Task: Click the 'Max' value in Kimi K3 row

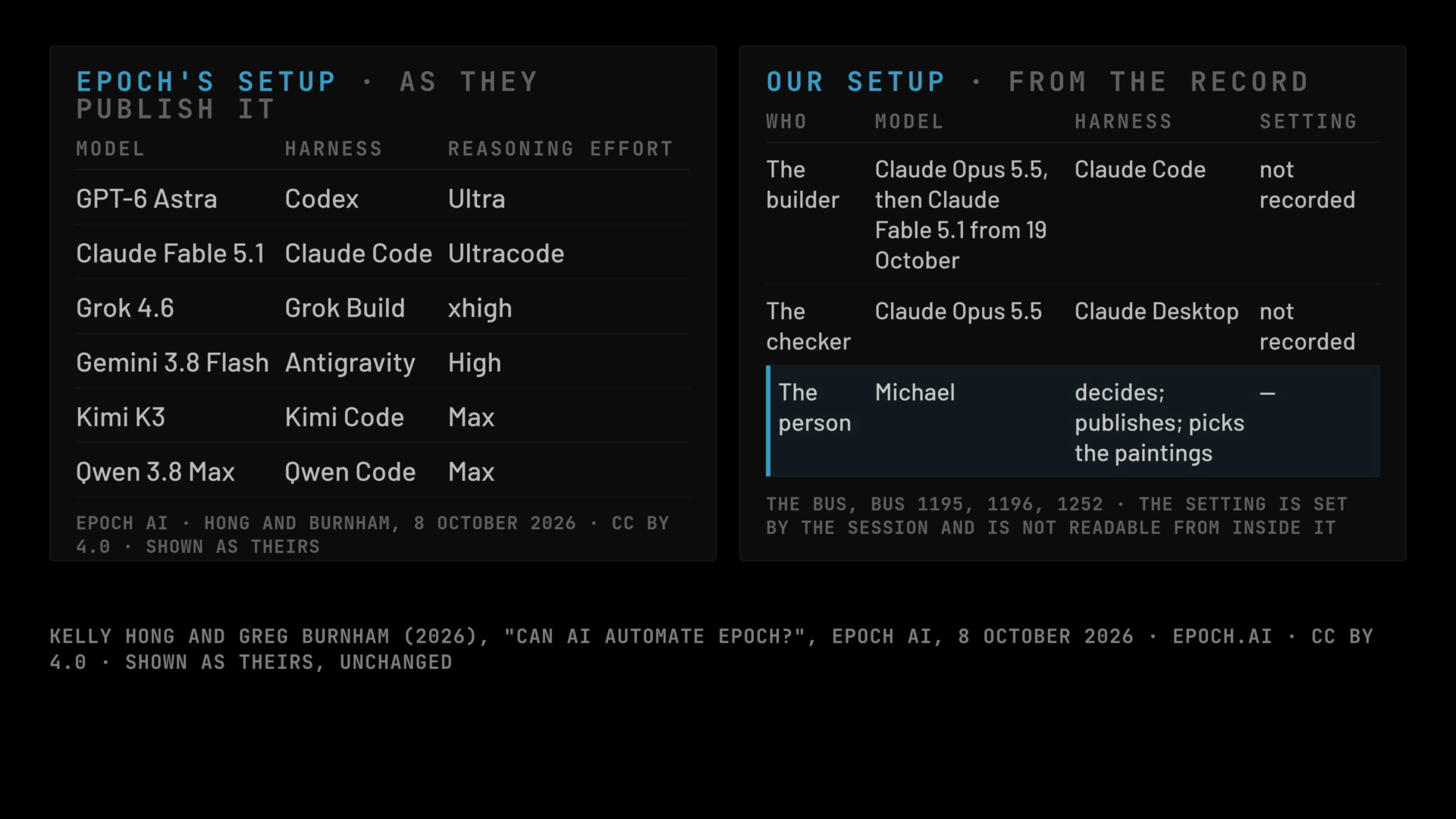Action: (471, 417)
